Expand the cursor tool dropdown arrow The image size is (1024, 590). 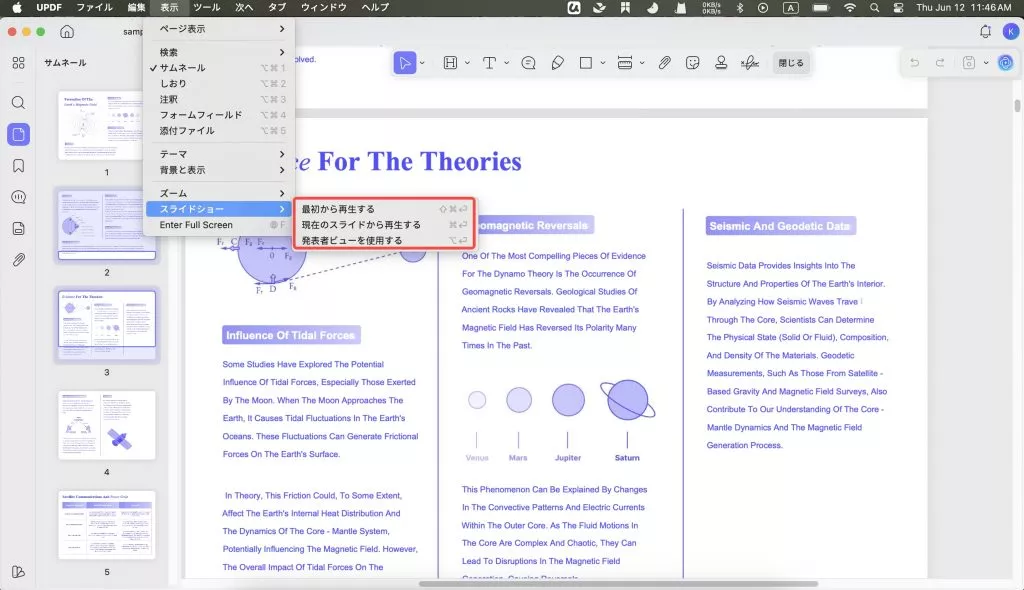click(422, 63)
